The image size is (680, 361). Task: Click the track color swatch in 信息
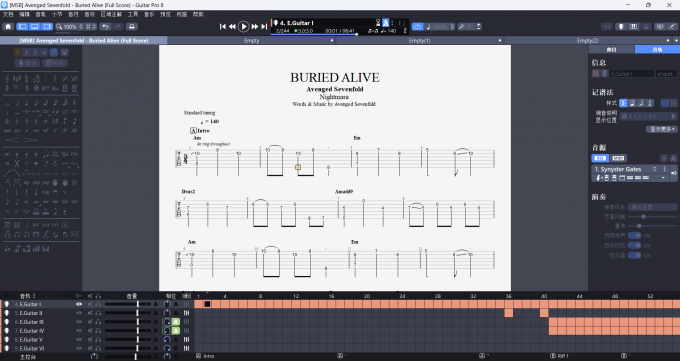click(x=596, y=74)
